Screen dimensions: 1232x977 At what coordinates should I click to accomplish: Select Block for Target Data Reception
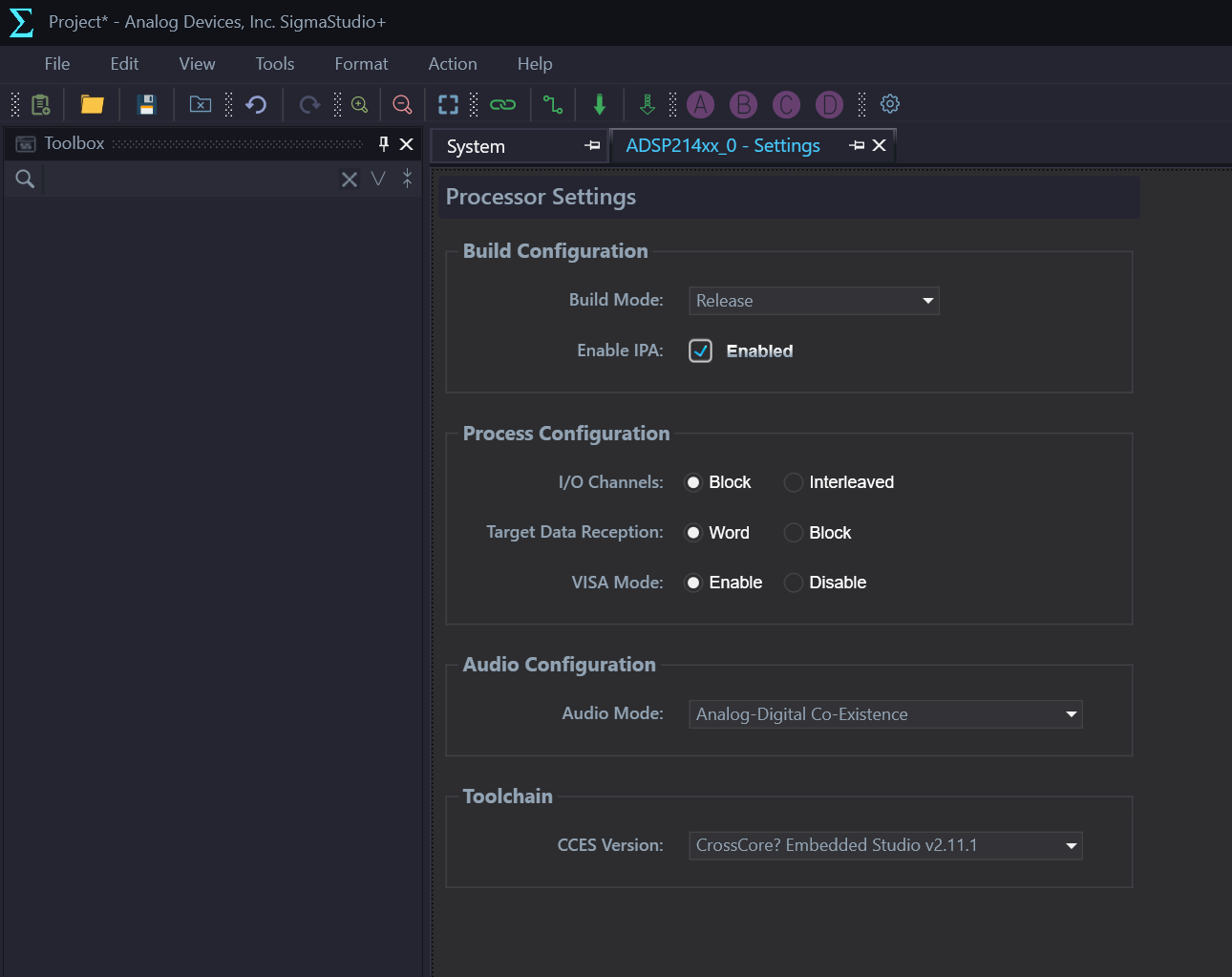pyautogui.click(x=793, y=533)
